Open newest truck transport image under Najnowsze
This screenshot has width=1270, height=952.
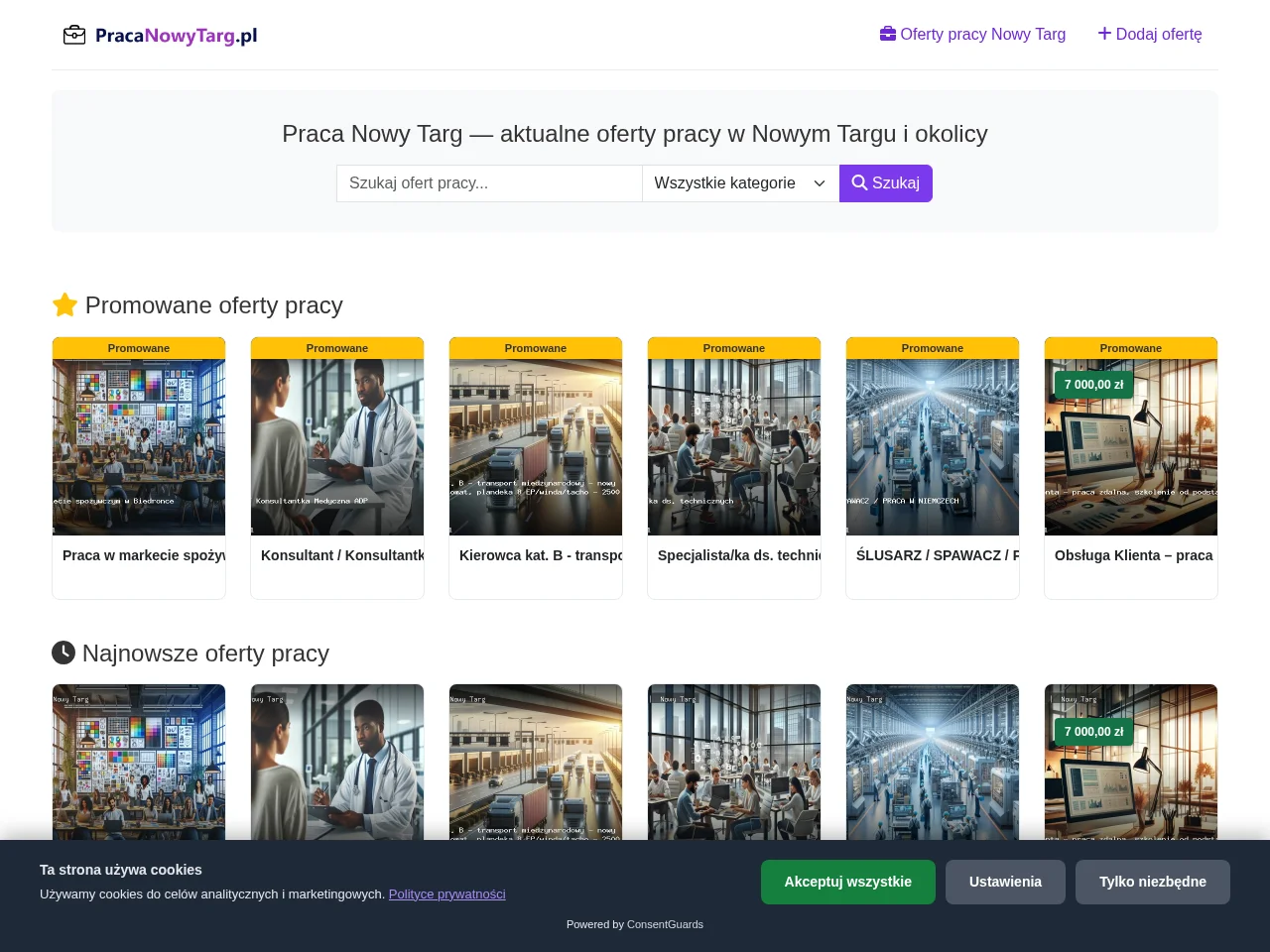[536, 762]
